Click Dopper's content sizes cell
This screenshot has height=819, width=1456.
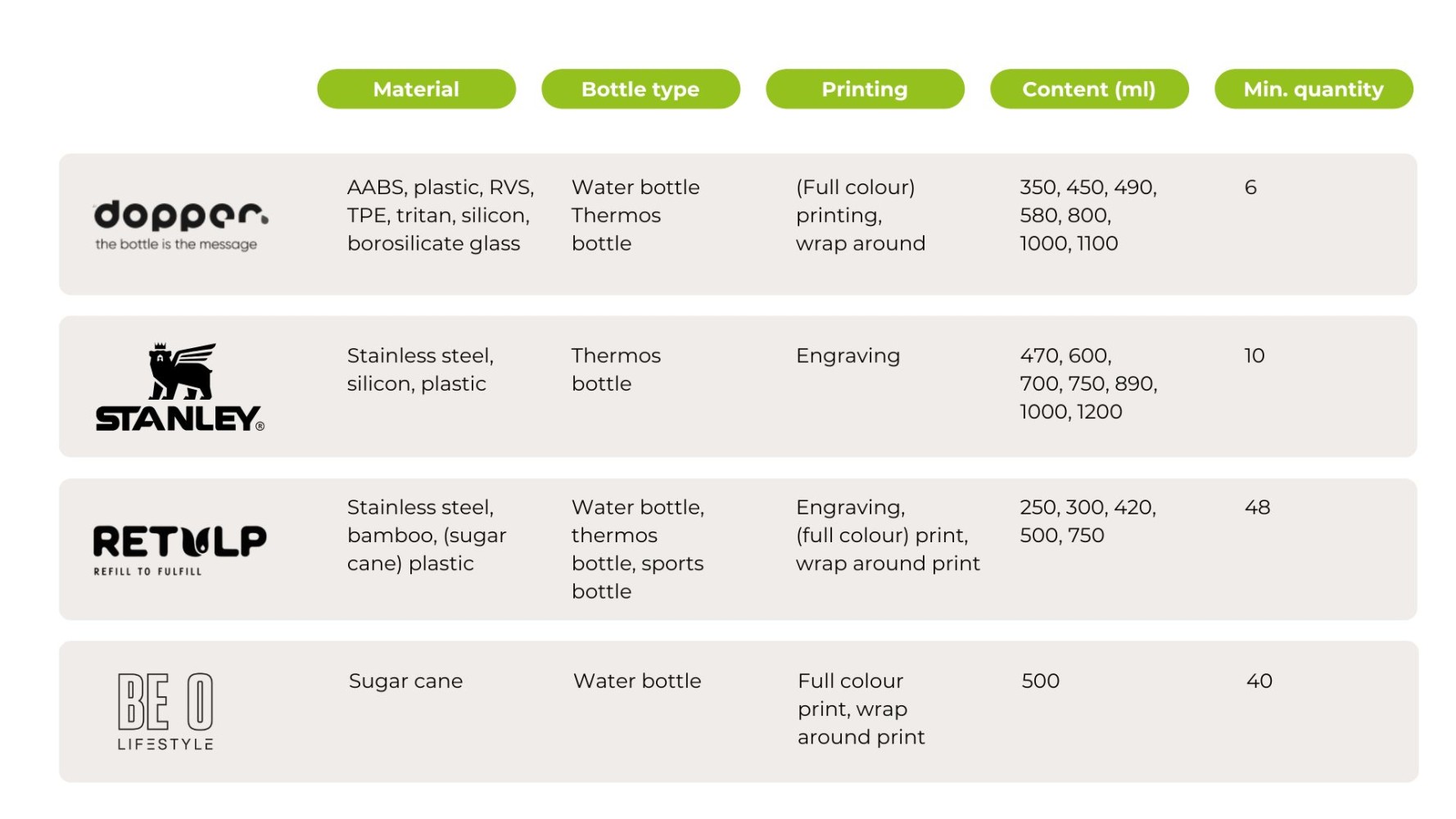[x=1087, y=215]
